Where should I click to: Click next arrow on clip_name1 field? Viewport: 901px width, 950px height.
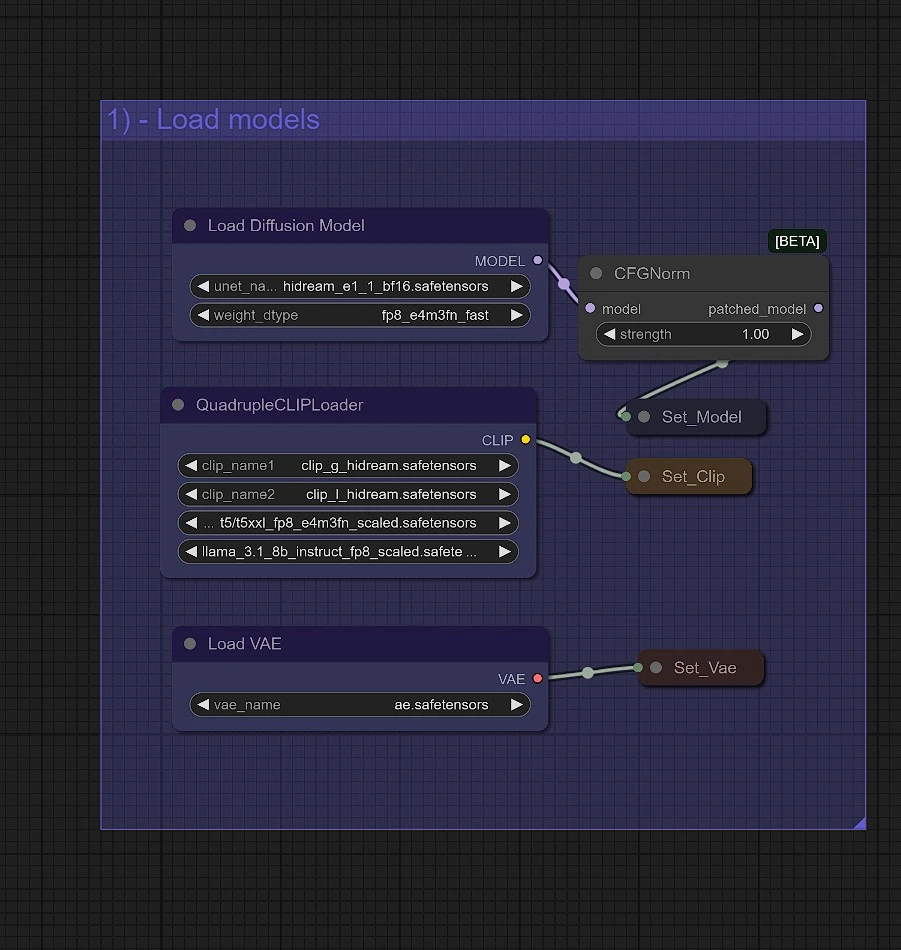pyautogui.click(x=504, y=465)
